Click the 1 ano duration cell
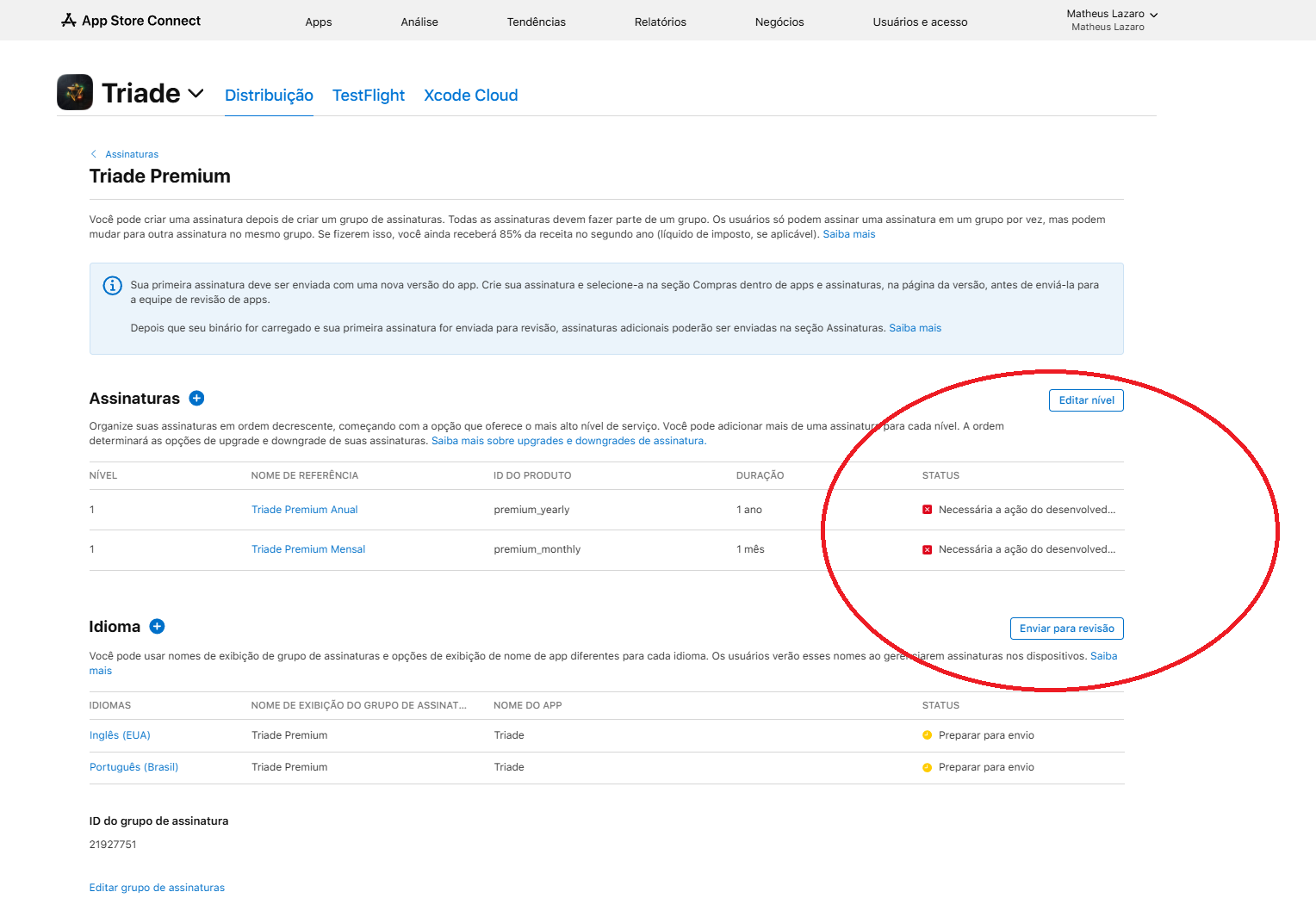Image resolution: width=1316 pixels, height=923 pixels. [x=749, y=510]
